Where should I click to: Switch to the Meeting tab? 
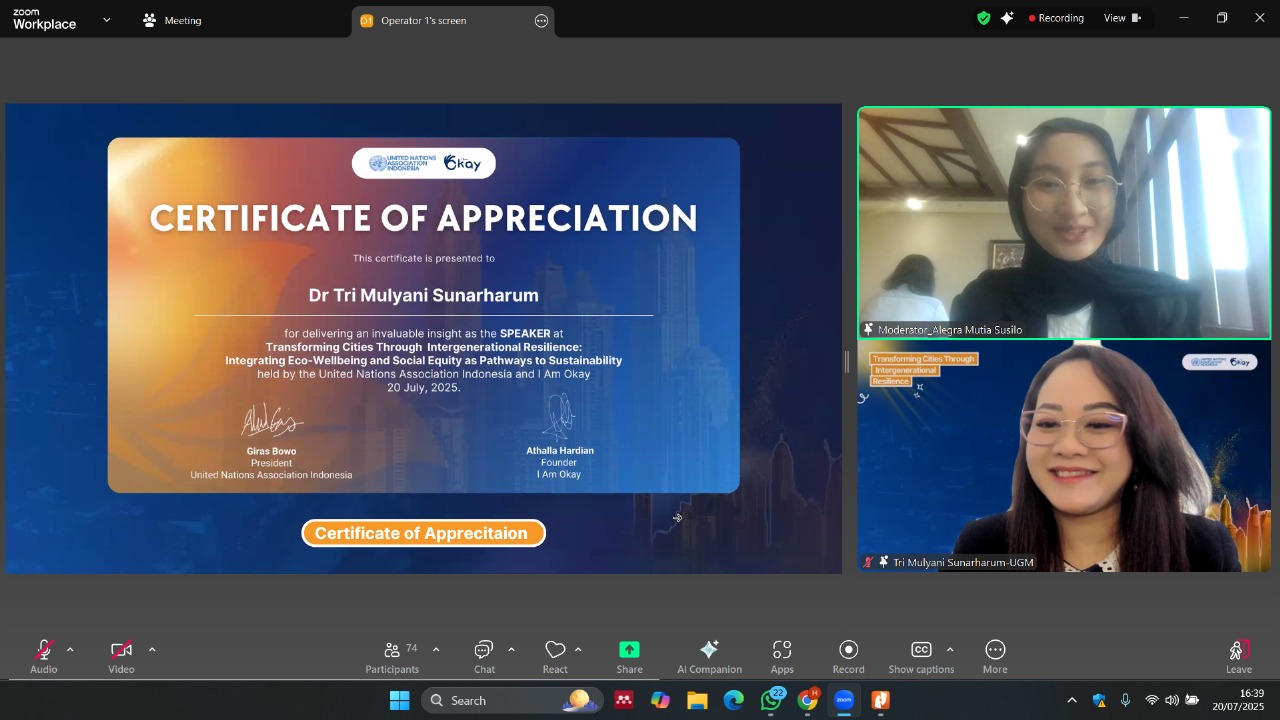coord(172,20)
